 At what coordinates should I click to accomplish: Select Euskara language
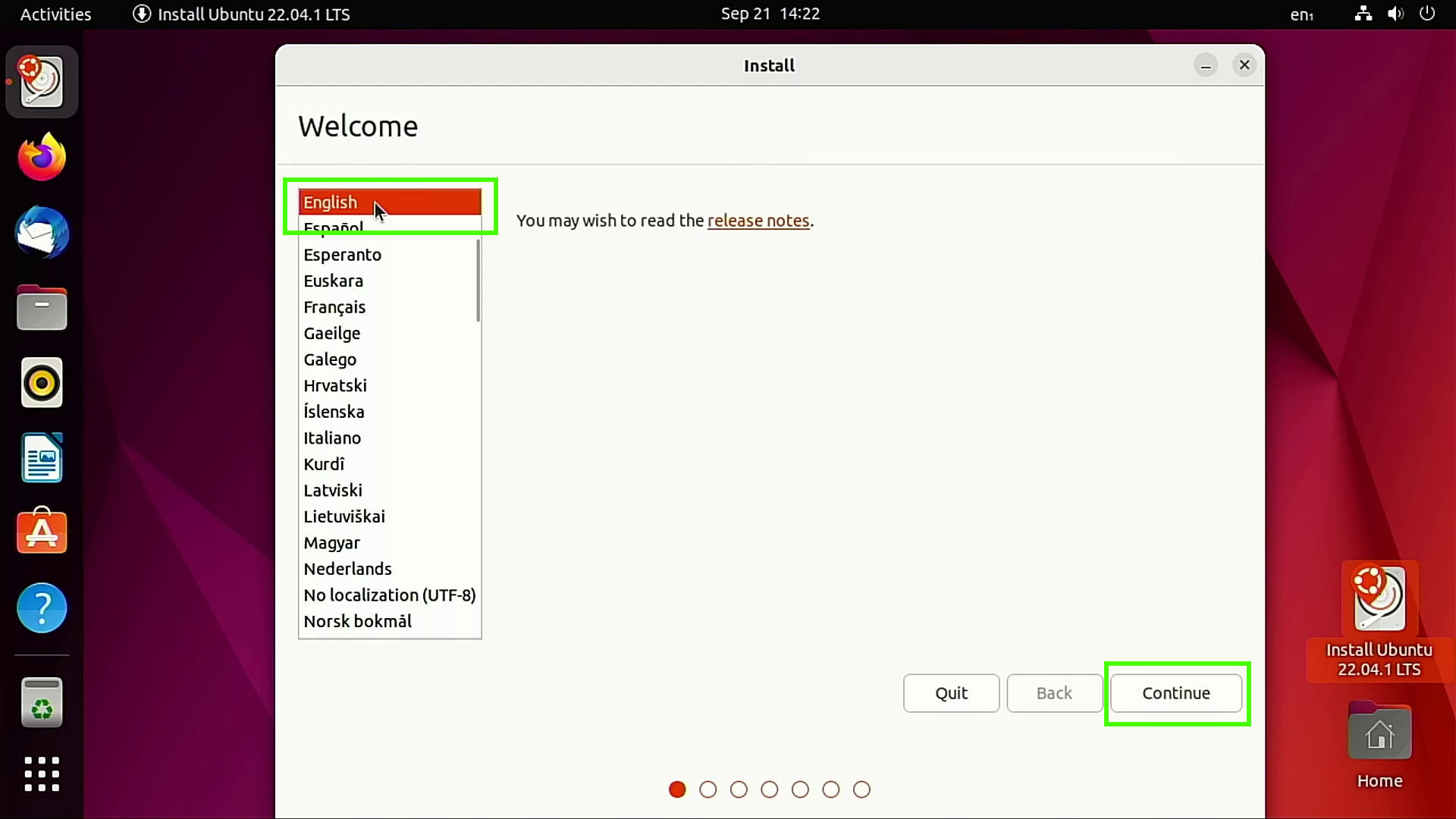pos(390,281)
